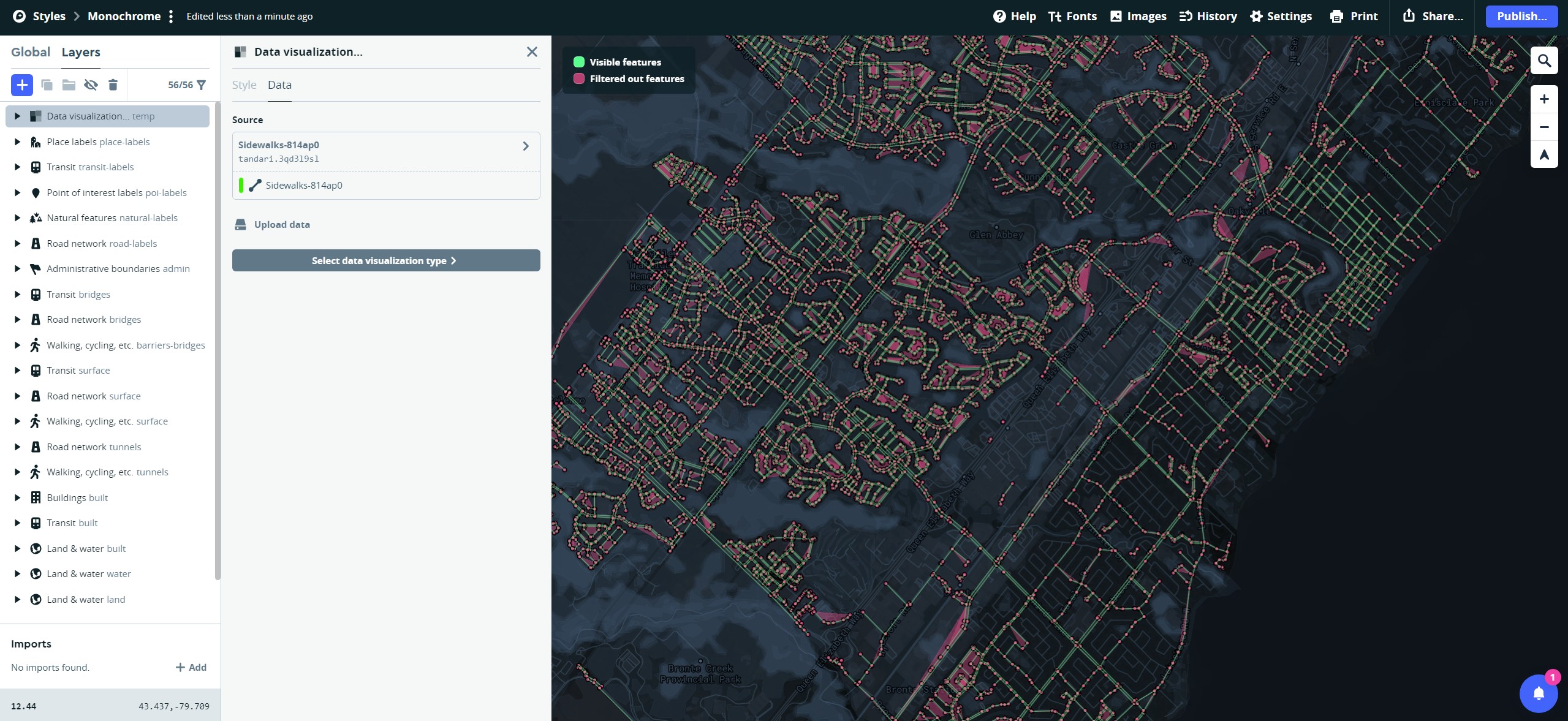This screenshot has width=1568, height=721.
Task: Switch to the Style tab
Action: pos(244,85)
